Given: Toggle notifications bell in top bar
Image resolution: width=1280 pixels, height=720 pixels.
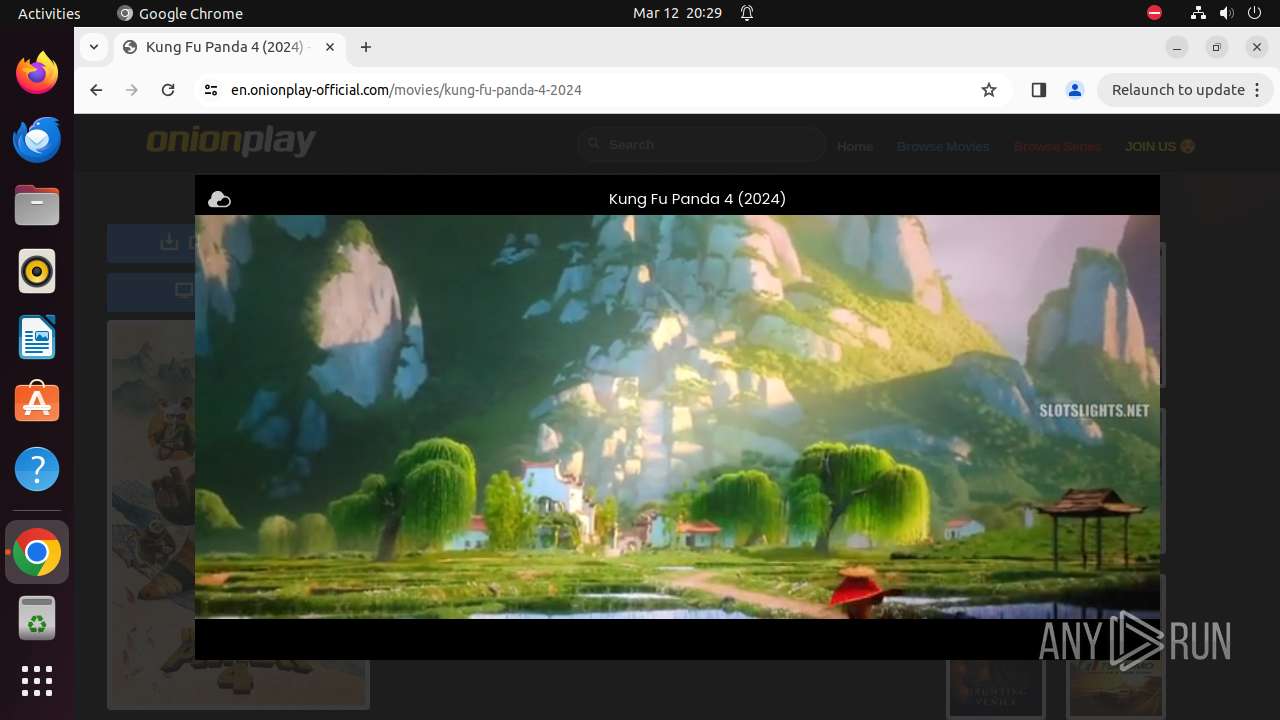Looking at the screenshot, I should point(747,13).
